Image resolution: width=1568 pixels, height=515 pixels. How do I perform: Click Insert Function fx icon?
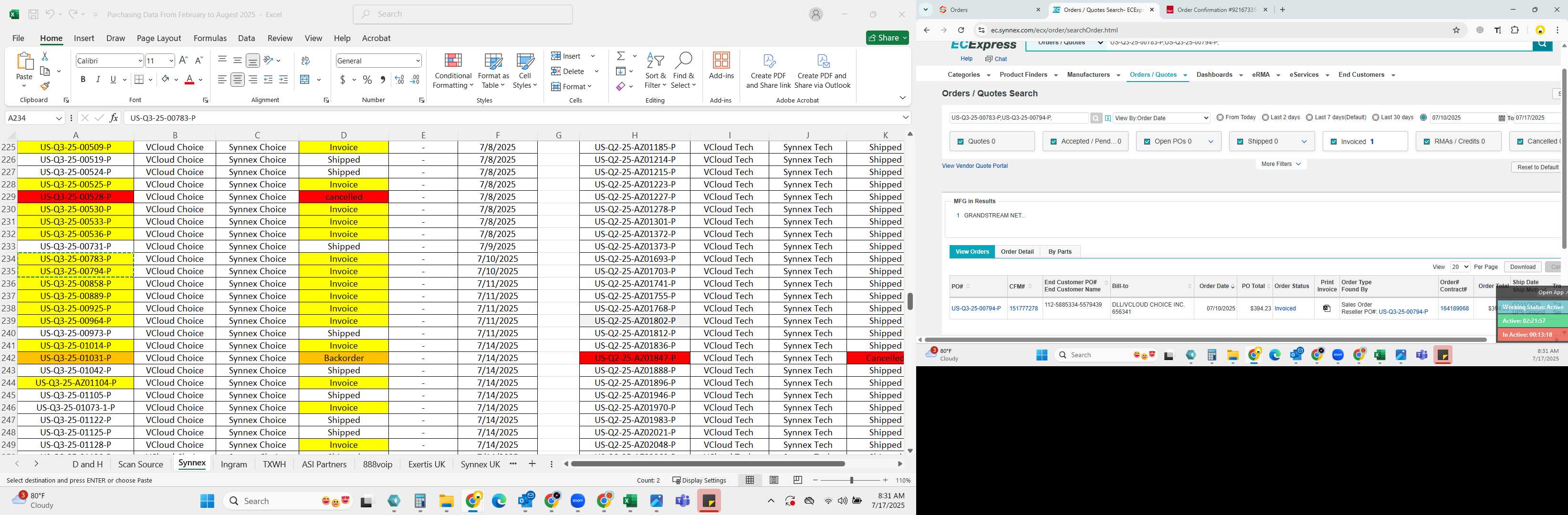(114, 118)
